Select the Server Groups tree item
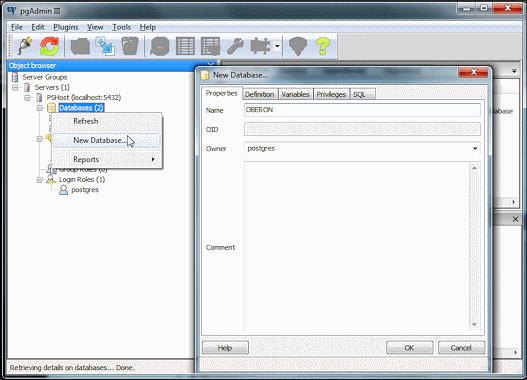Image resolution: width=527 pixels, height=380 pixels. coord(45,77)
